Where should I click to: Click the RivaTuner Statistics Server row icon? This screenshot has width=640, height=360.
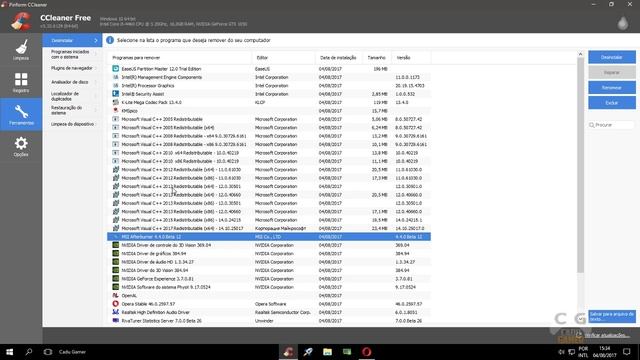[116, 321]
